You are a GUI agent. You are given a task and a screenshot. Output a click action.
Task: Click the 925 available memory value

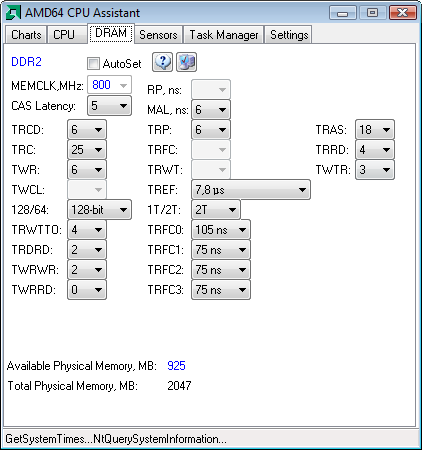(x=176, y=366)
